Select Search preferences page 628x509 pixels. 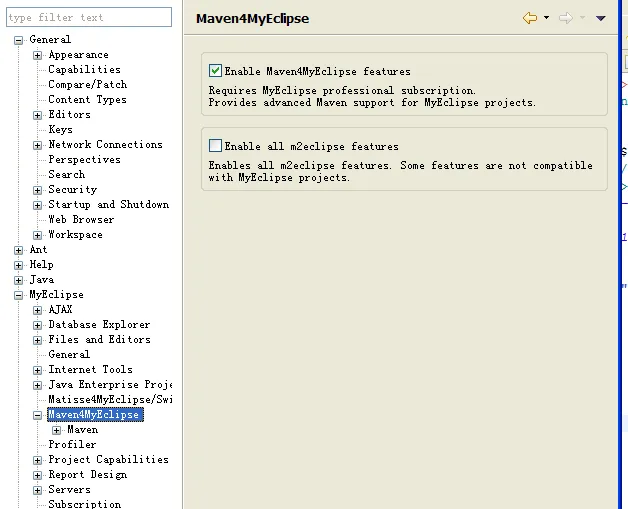tap(66, 174)
